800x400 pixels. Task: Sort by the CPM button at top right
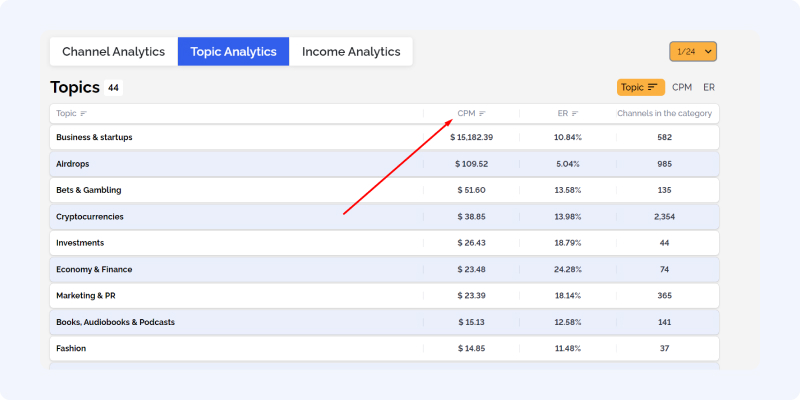coord(682,87)
